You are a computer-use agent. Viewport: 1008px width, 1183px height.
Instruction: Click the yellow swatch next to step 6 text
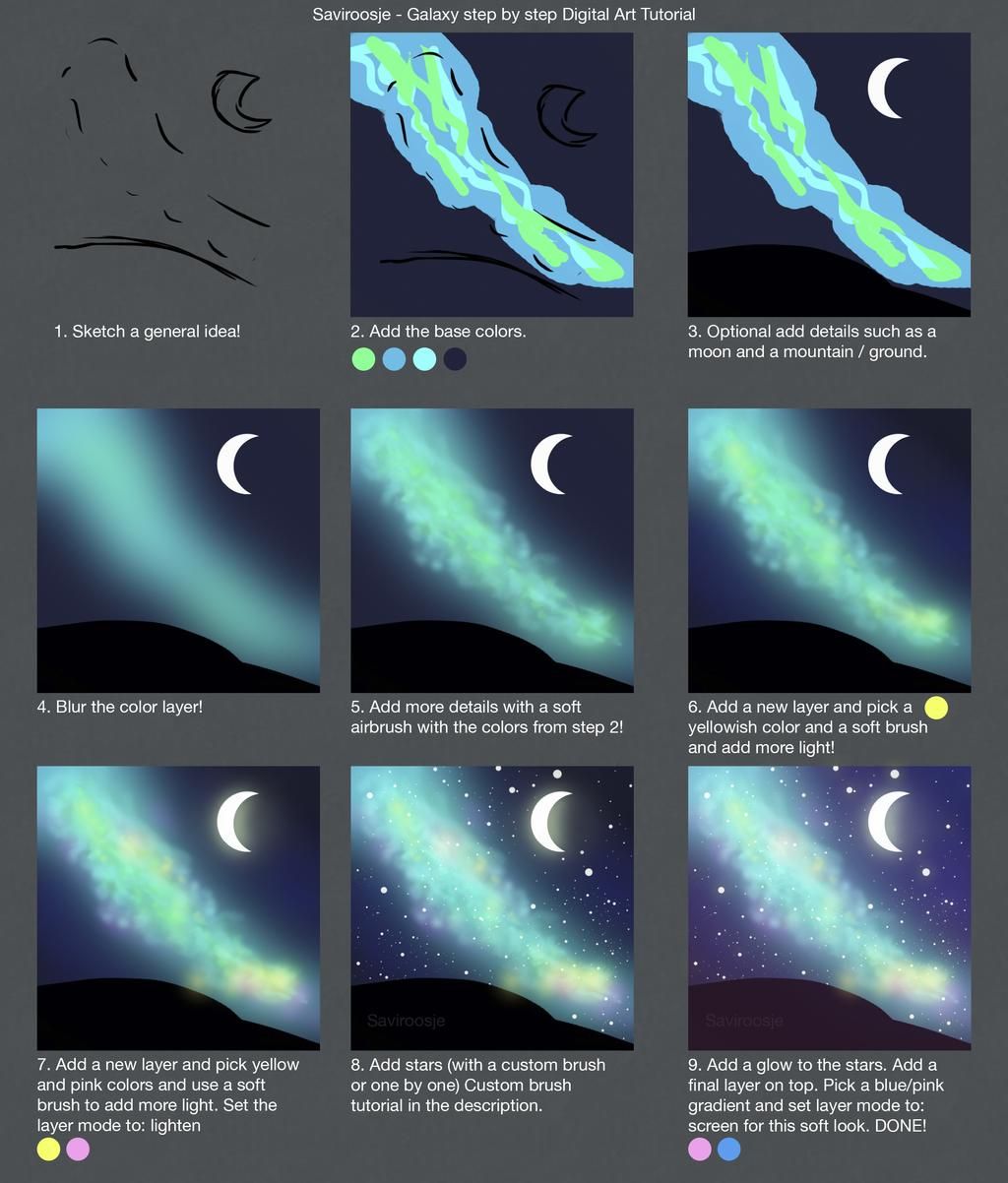click(936, 708)
